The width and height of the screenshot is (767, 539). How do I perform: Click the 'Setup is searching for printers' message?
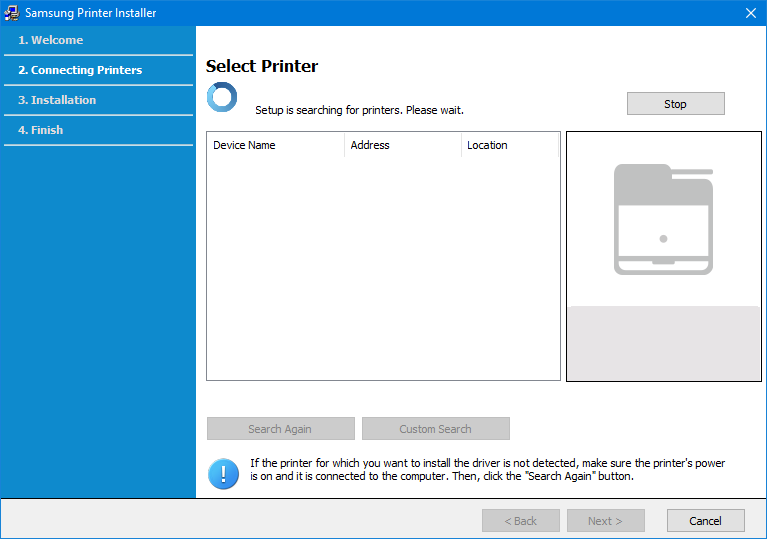359,110
